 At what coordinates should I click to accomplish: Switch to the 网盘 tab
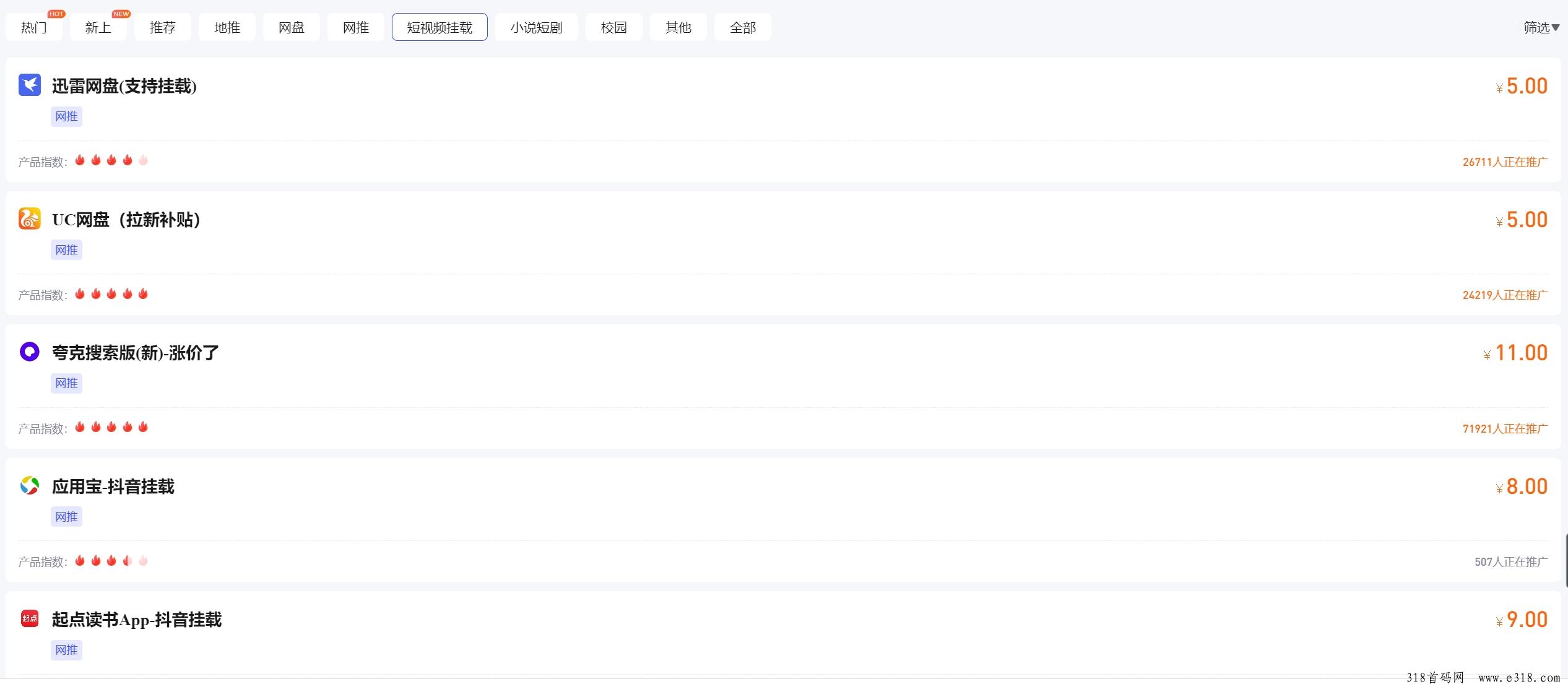coord(292,27)
